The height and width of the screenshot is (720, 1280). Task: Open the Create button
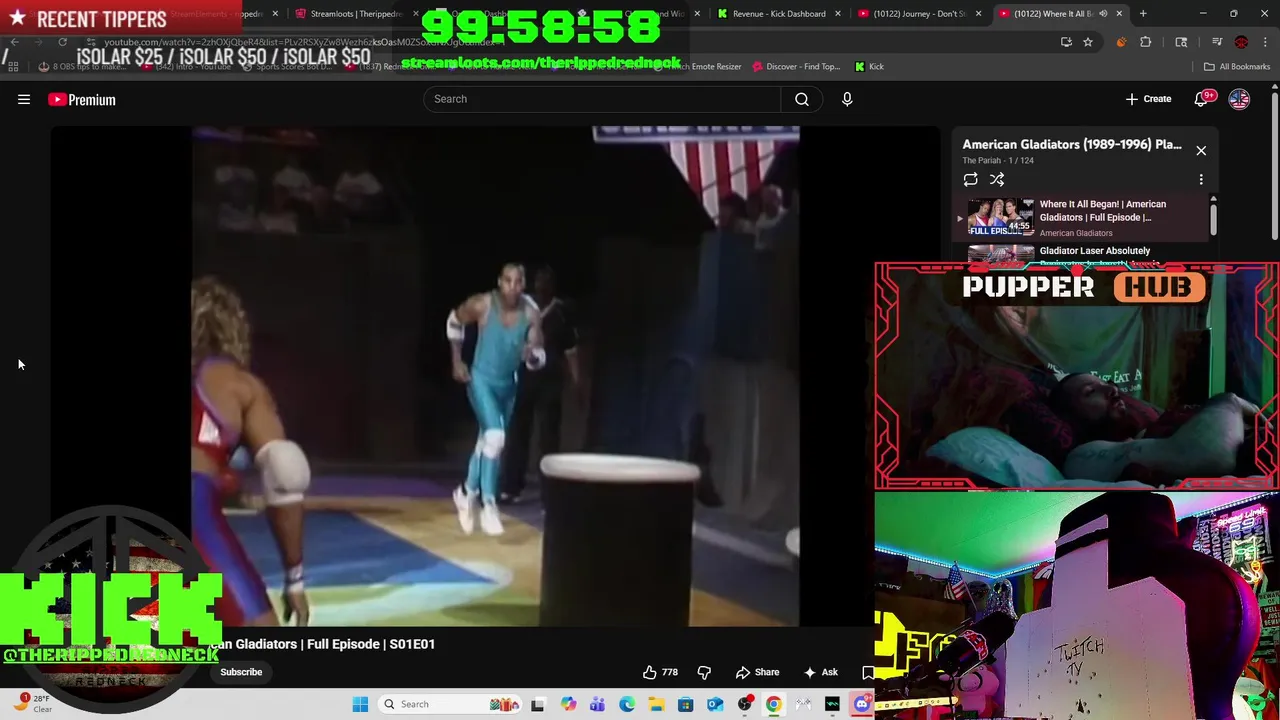tap(1148, 99)
